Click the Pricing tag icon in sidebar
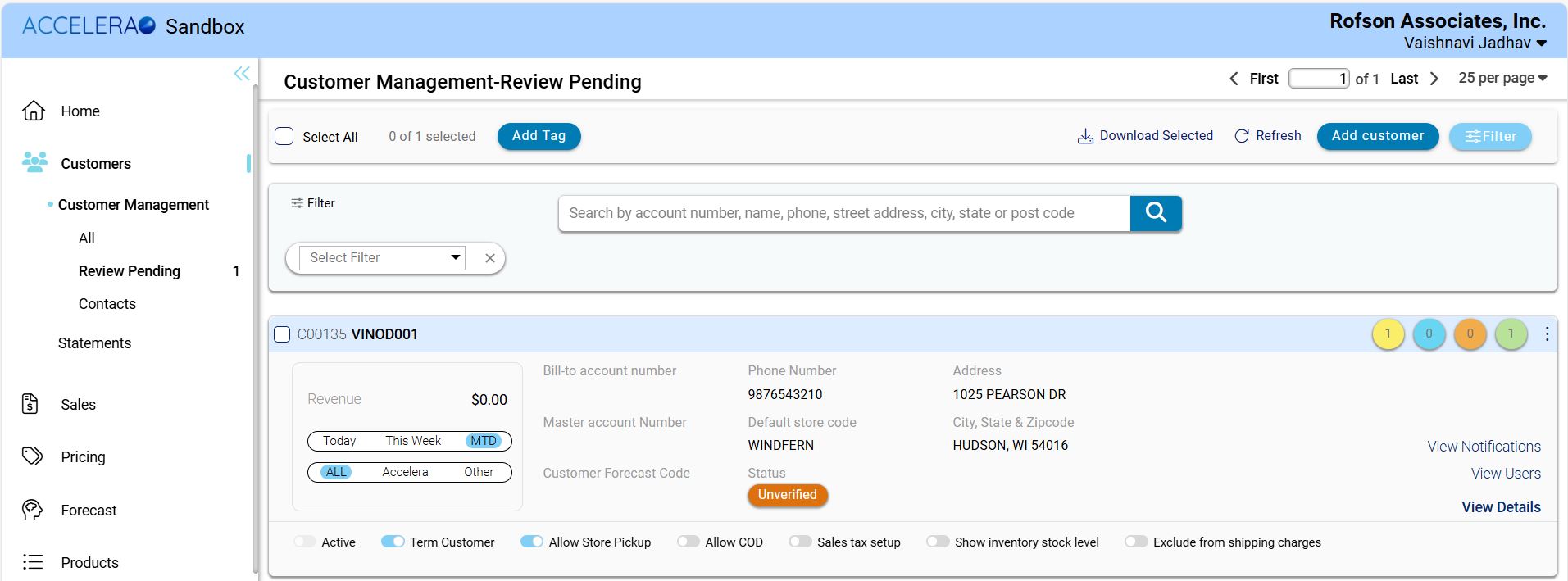The width and height of the screenshot is (1568, 581). click(x=32, y=456)
